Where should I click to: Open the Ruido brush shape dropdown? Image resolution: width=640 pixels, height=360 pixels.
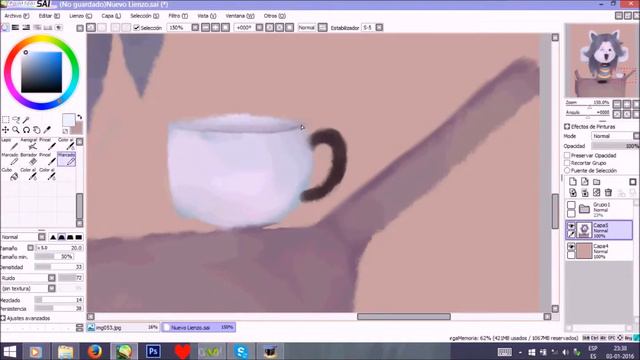tap(52, 278)
